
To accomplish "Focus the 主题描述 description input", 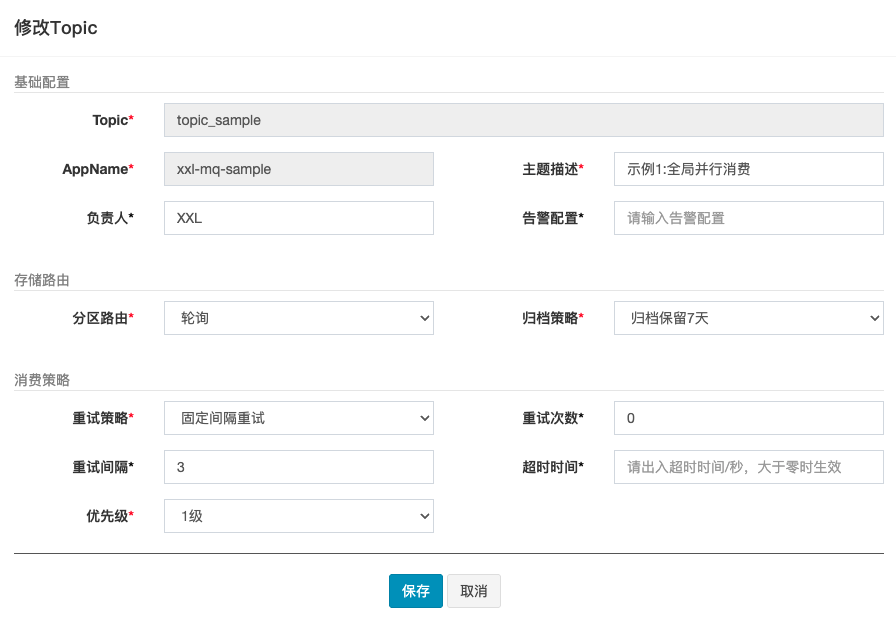I will click(748, 169).
